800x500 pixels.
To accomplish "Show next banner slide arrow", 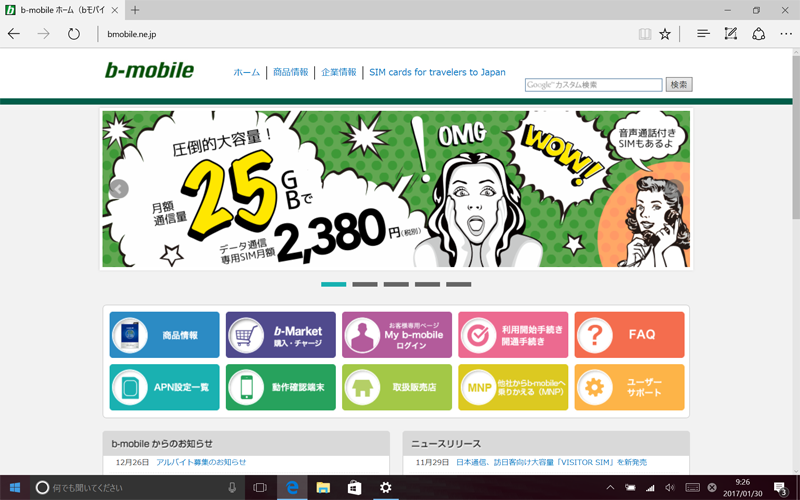I will 674,189.
